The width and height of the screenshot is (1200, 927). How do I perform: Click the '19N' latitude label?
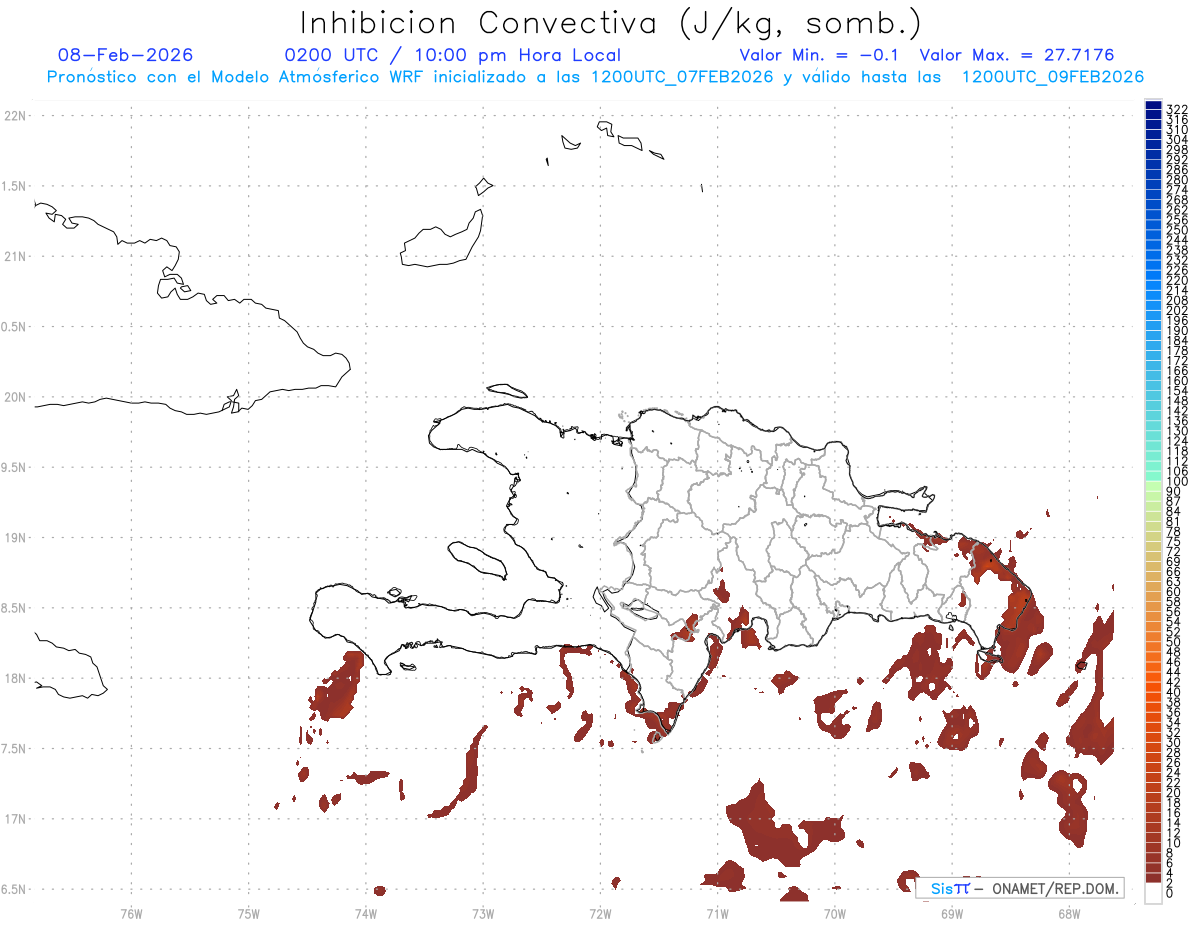point(16,538)
